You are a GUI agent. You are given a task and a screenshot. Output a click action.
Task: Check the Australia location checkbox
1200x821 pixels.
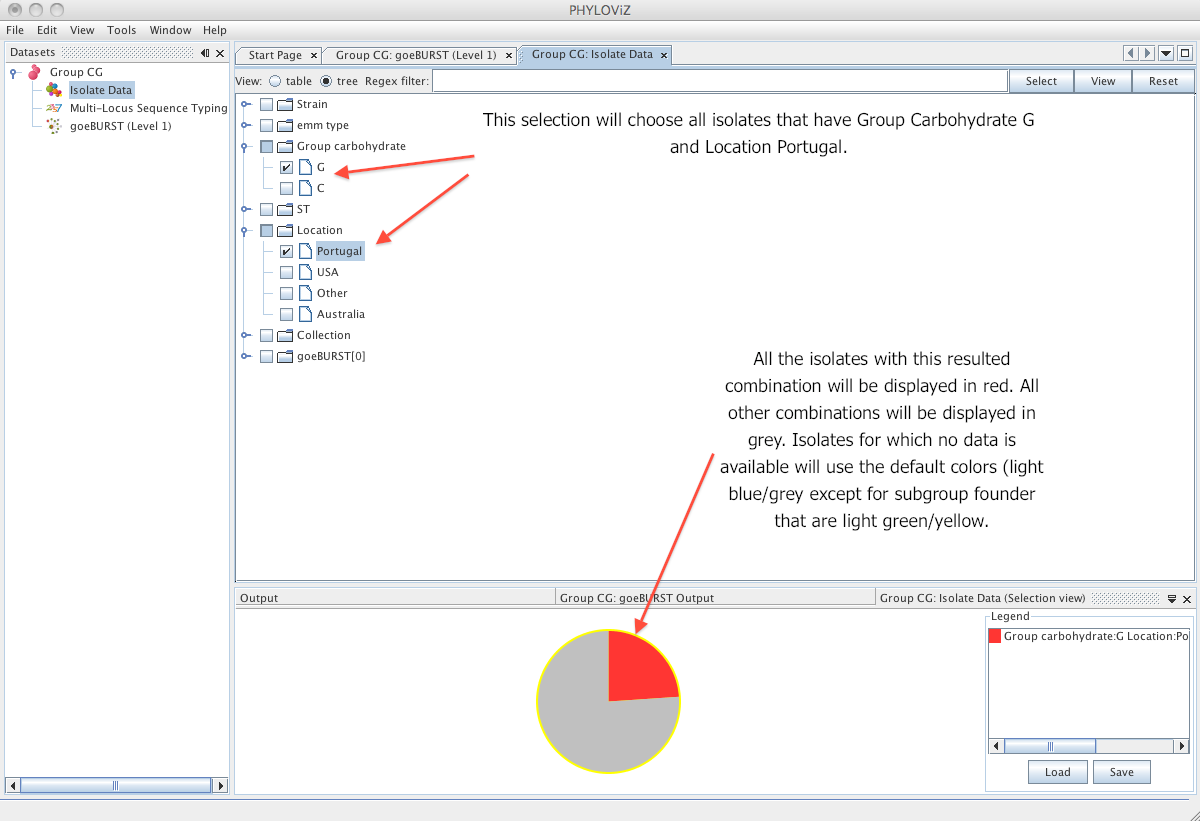[287, 314]
